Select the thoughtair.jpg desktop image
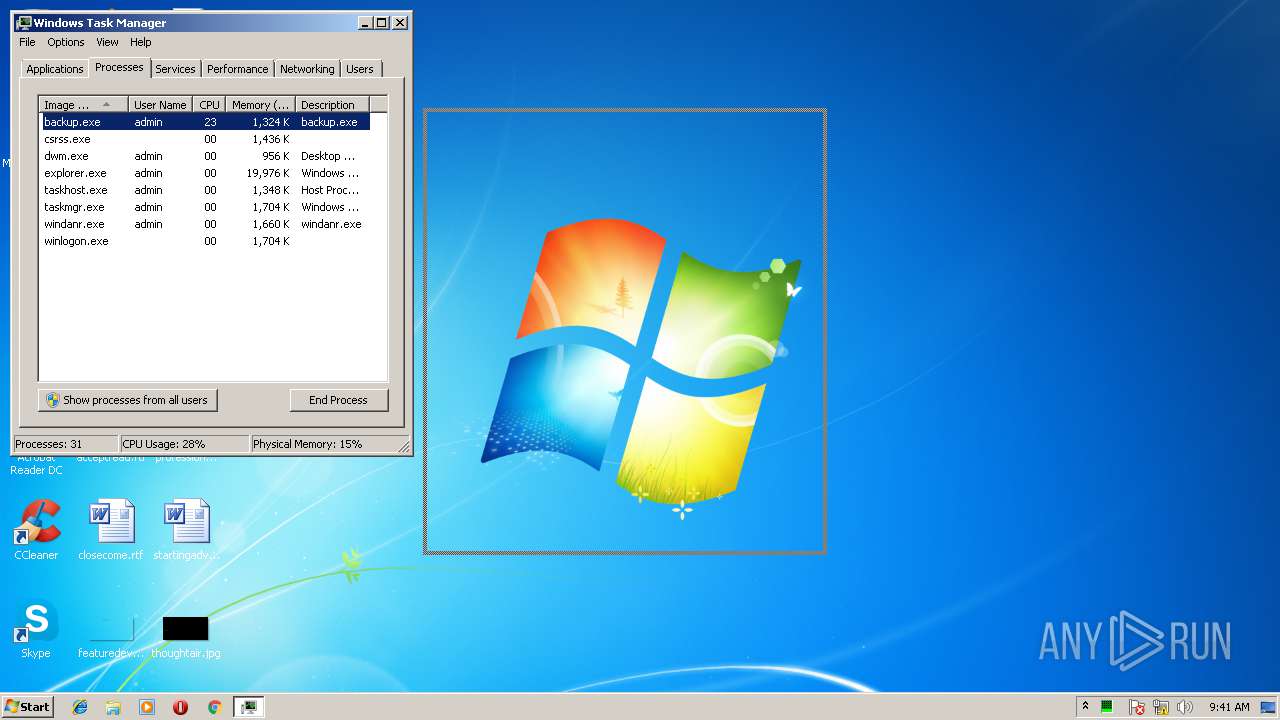This screenshot has height=720, width=1280. click(x=186, y=635)
